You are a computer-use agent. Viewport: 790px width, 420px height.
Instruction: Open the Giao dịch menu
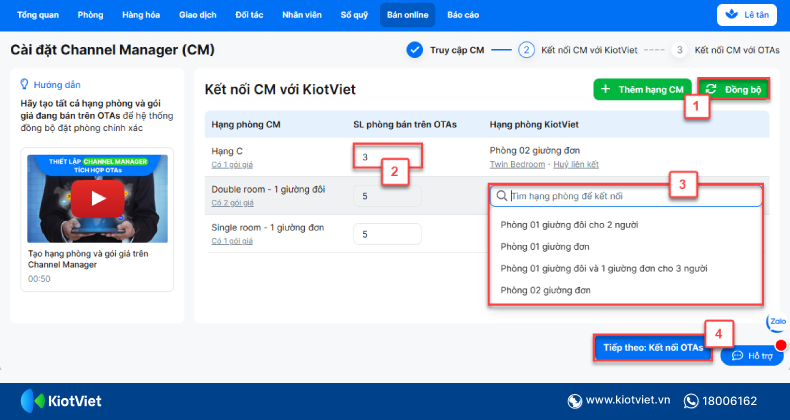pyautogui.click(x=198, y=15)
